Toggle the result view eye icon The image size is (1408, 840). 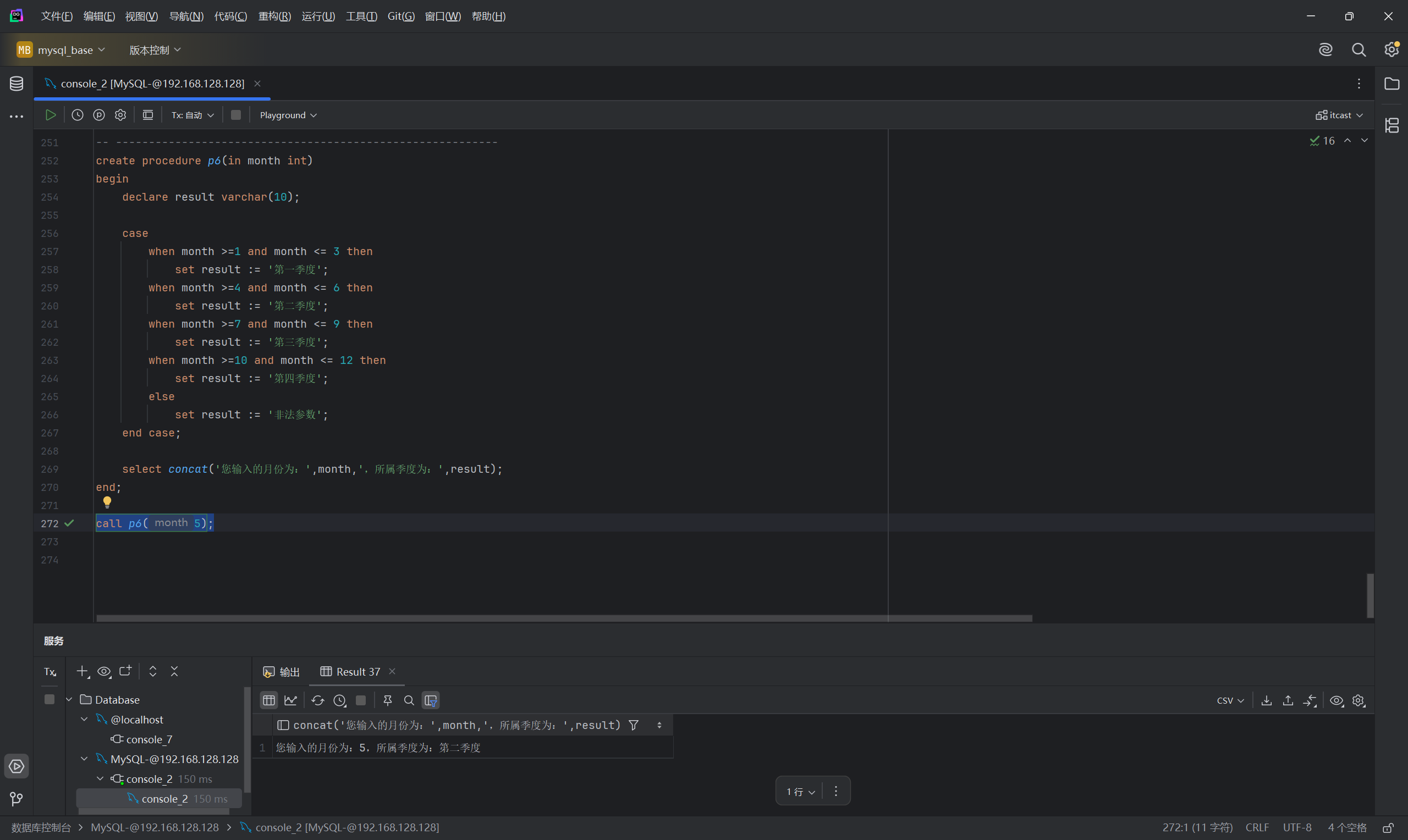[x=1336, y=700]
